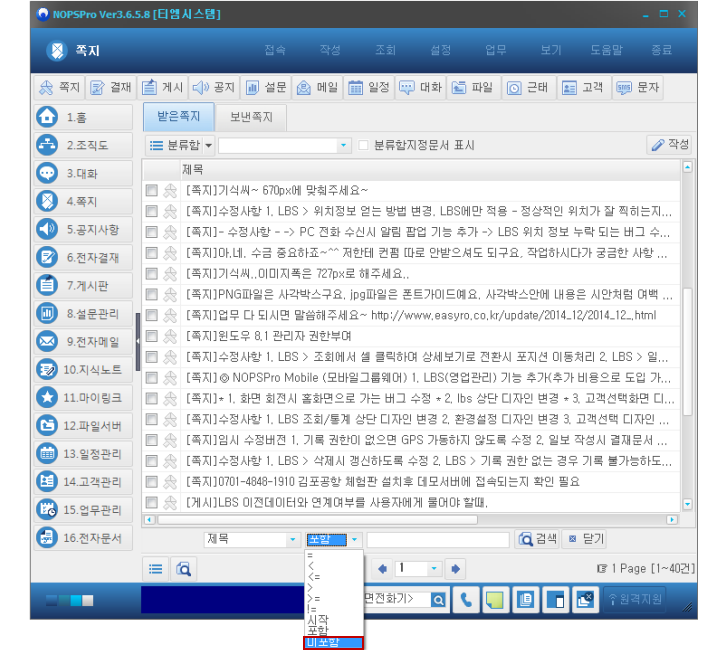Open 2.조직도 organization chart
Image resolution: width=727 pixels, height=650 pixels.
coord(83,145)
